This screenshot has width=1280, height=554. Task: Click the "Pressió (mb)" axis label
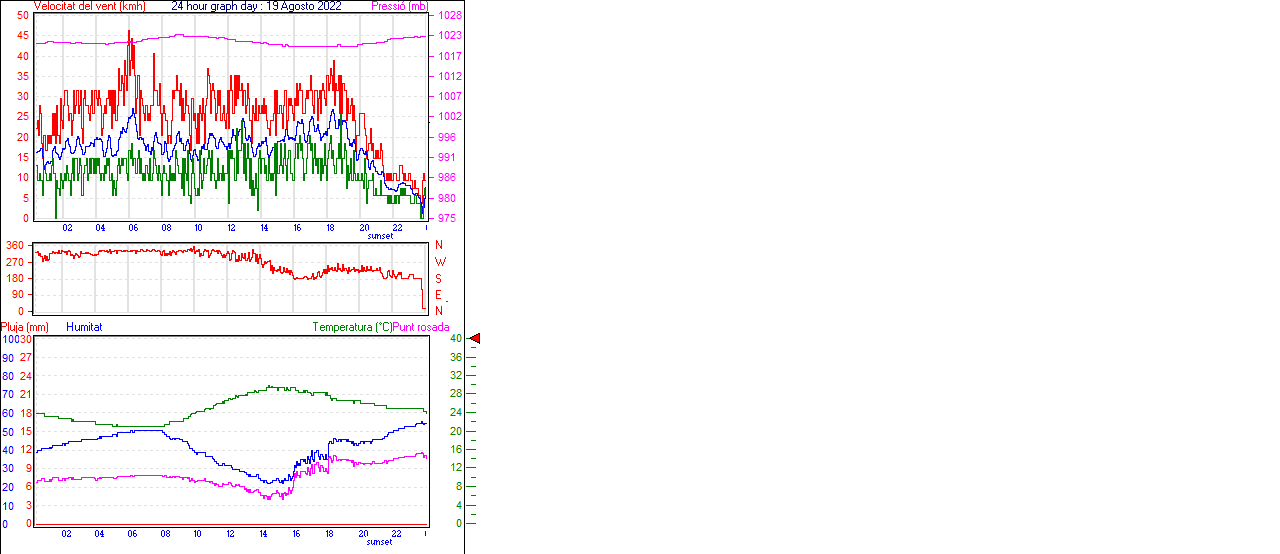[399, 6]
